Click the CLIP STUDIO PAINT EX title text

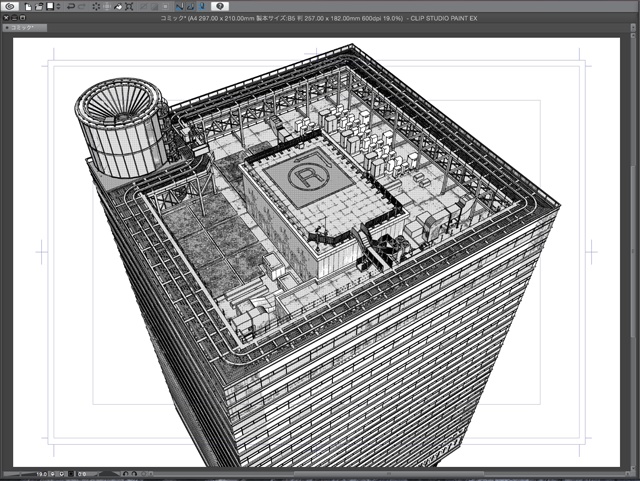click(444, 18)
